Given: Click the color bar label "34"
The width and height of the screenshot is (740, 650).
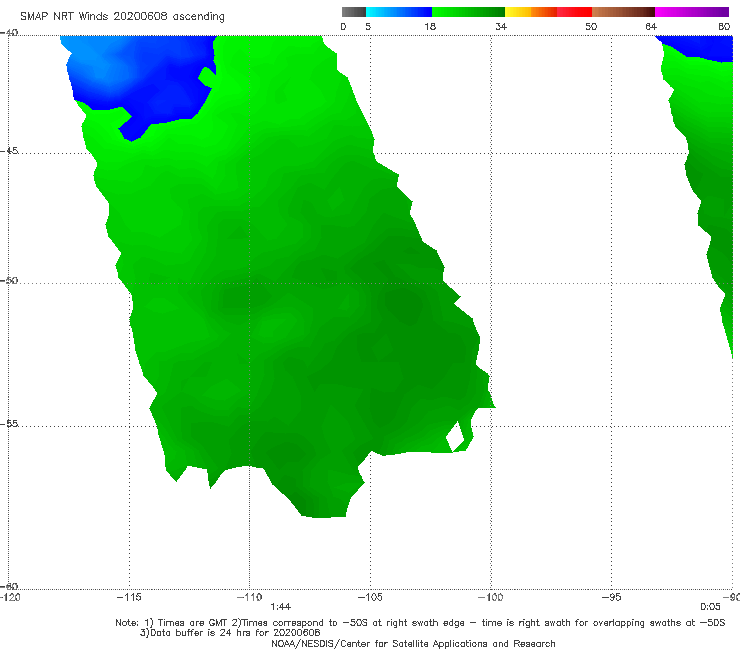Looking at the screenshot, I should (501, 27).
